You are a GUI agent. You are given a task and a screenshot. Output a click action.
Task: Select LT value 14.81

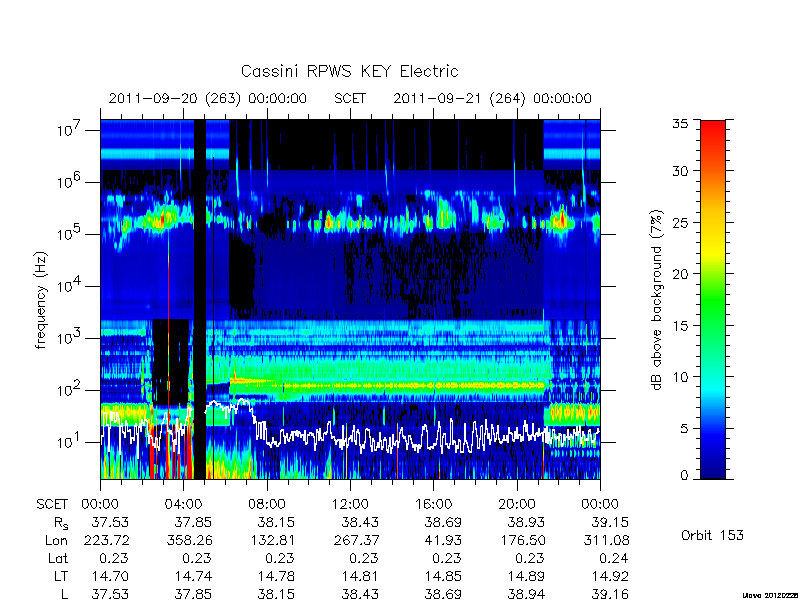[360, 576]
